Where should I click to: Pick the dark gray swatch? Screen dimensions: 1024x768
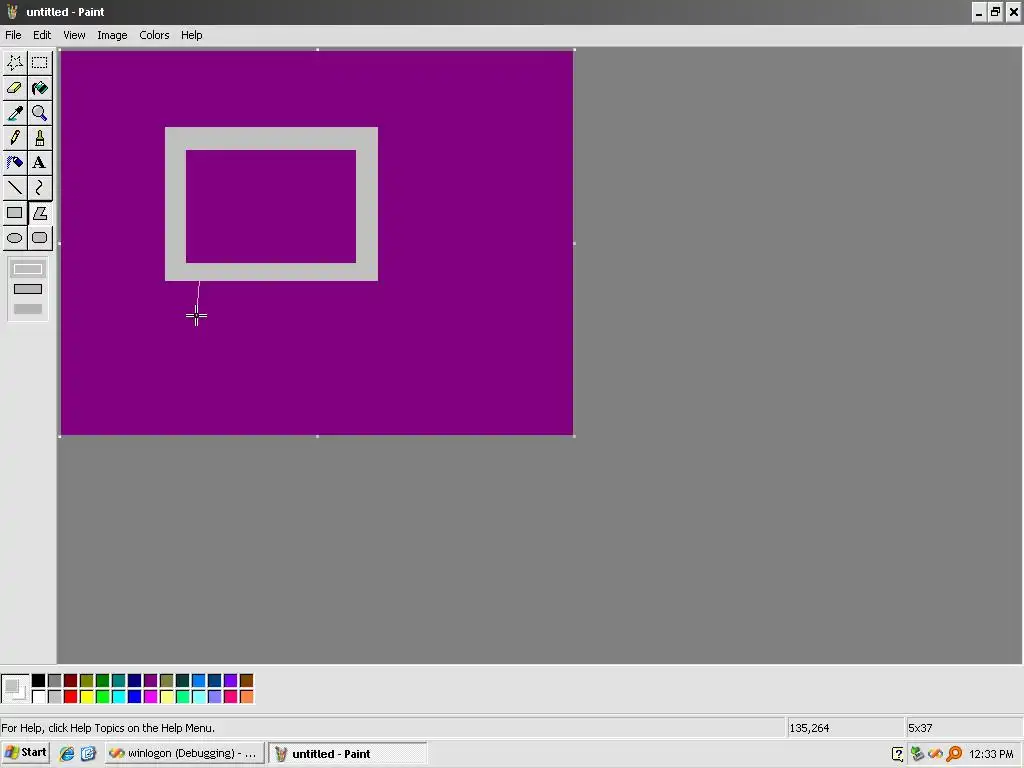pos(55,680)
